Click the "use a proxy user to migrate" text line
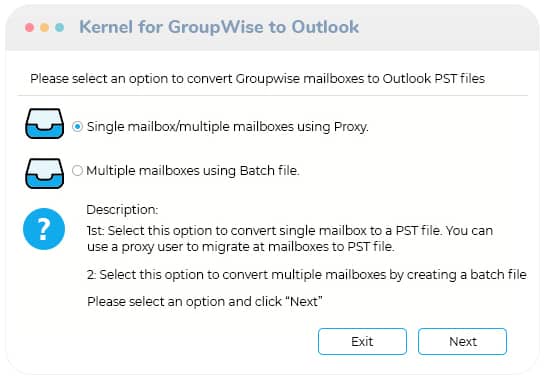The height and width of the screenshot is (380, 545). pos(241,247)
